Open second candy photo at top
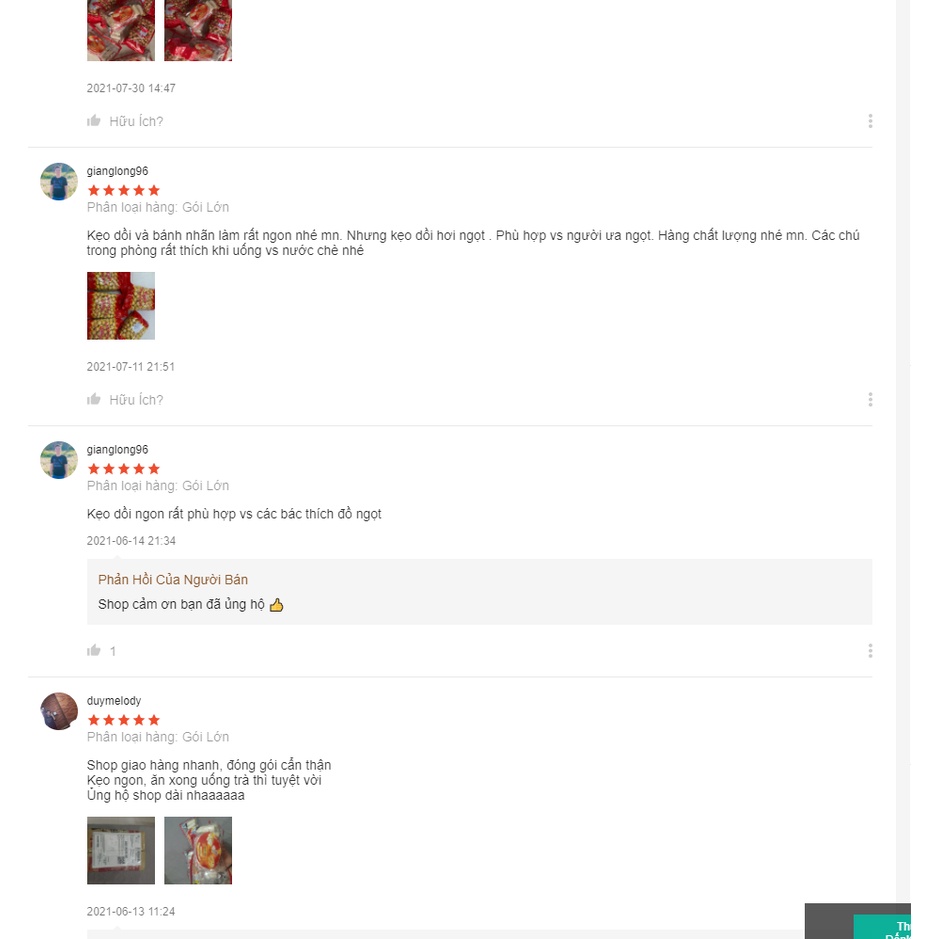The height and width of the screenshot is (939, 939). click(x=198, y=30)
